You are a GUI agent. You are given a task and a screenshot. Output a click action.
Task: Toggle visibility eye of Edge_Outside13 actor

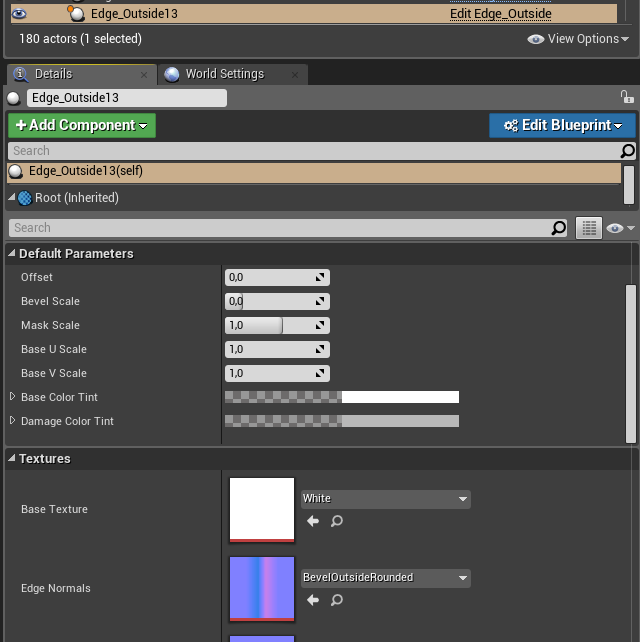pyautogui.click(x=18, y=14)
